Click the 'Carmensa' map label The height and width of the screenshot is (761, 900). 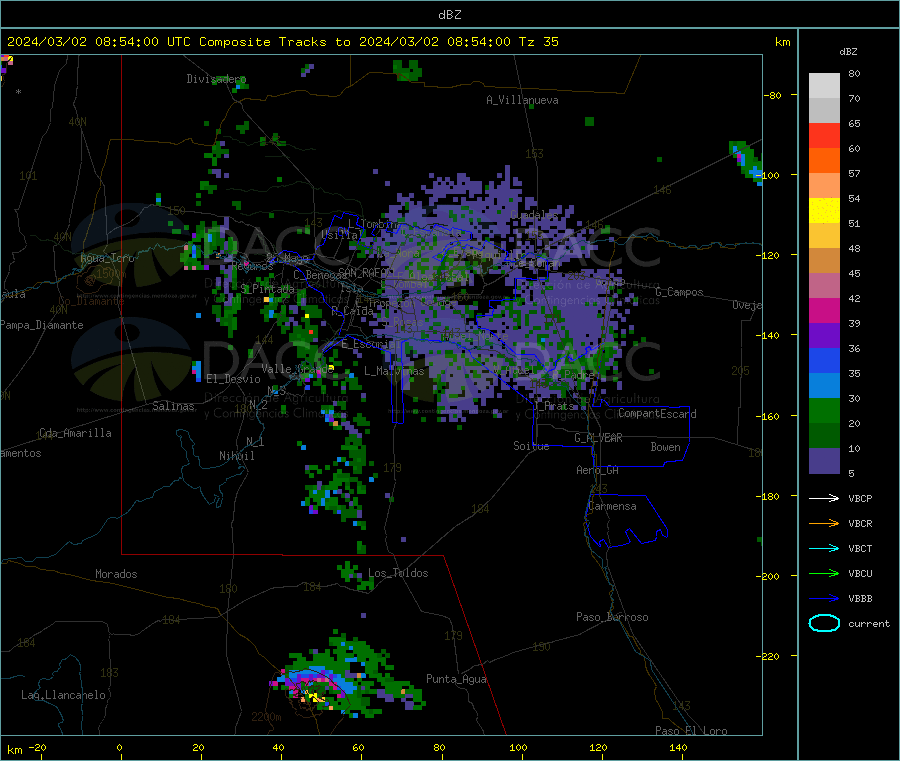612,506
